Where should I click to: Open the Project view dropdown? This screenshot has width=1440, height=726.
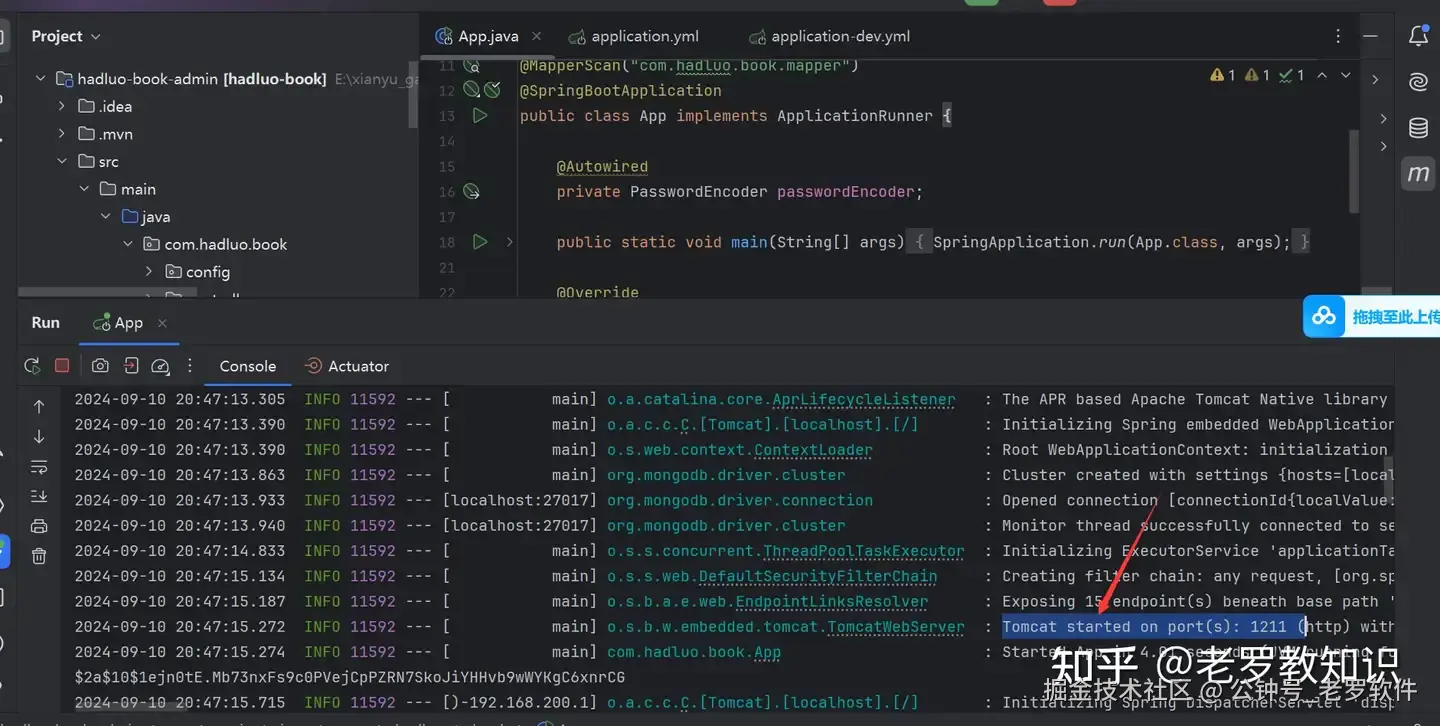pos(66,36)
